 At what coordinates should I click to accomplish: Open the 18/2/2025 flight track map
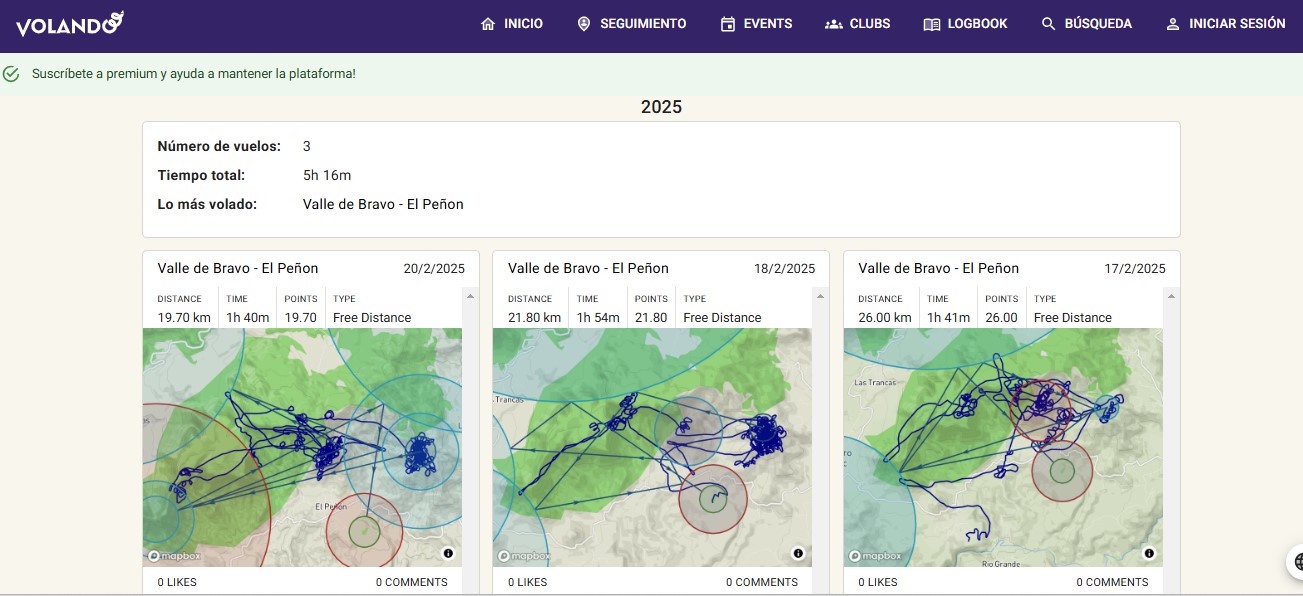[x=652, y=445]
